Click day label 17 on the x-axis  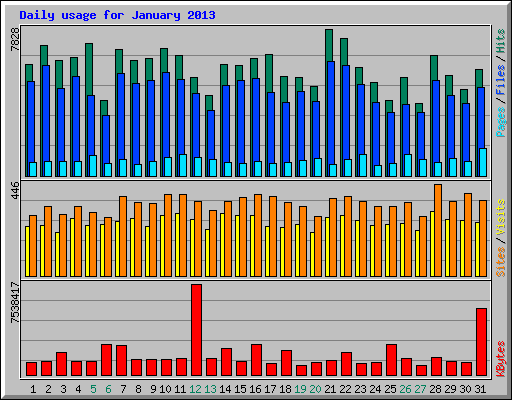click(x=270, y=389)
